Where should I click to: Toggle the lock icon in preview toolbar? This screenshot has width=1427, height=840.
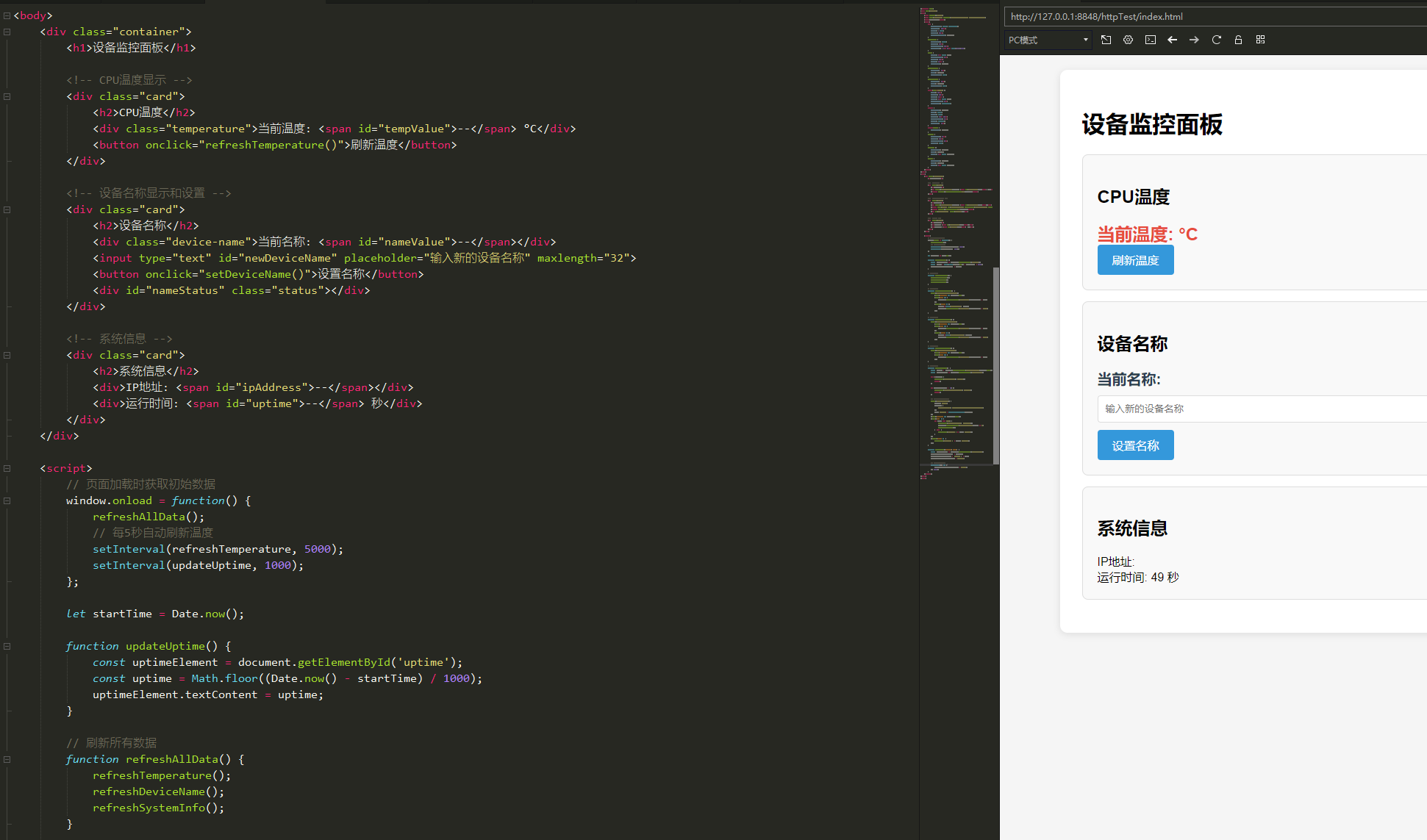[x=1238, y=40]
